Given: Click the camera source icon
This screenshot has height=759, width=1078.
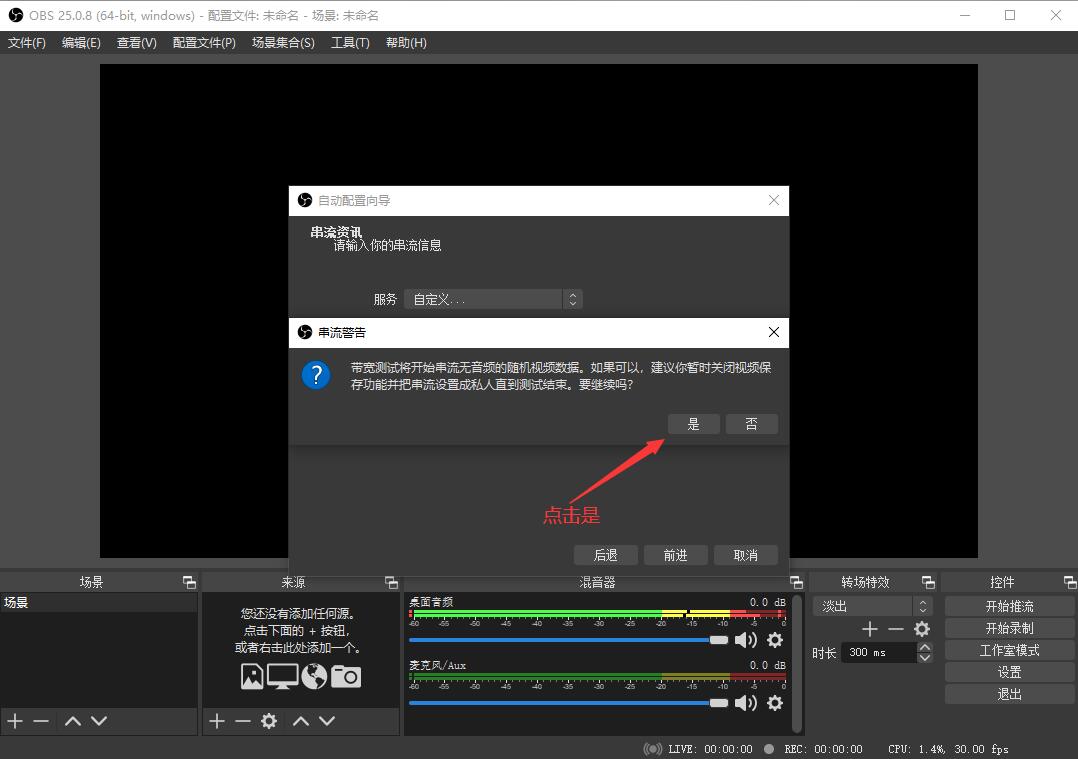Looking at the screenshot, I should click(x=346, y=676).
